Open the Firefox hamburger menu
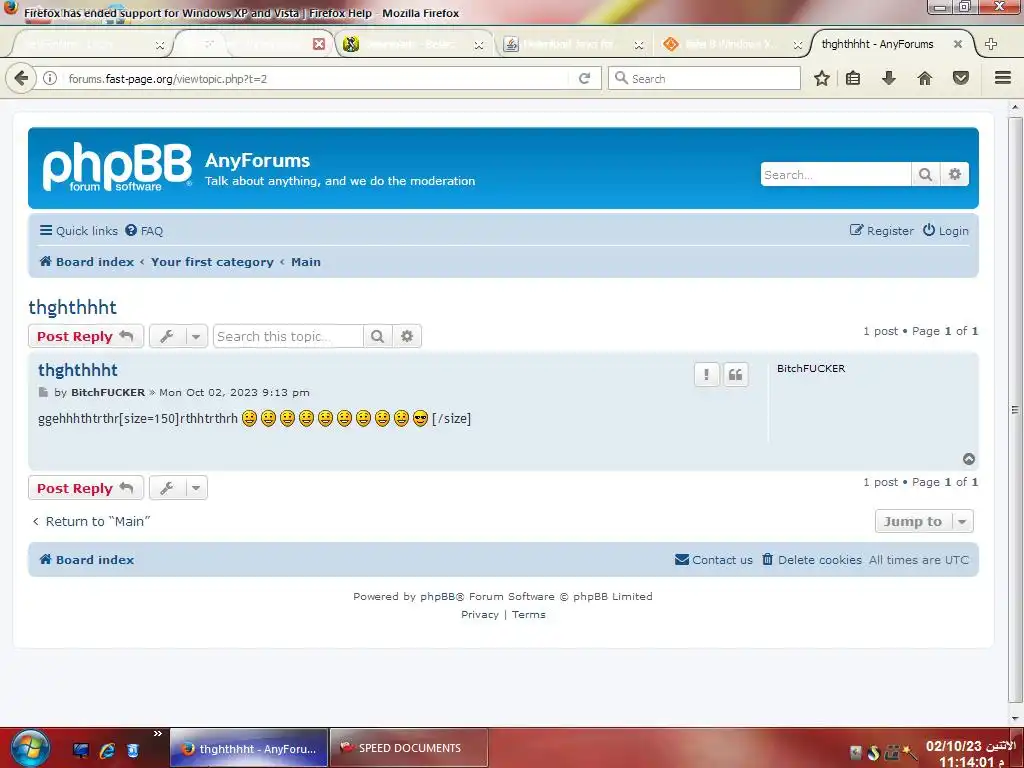 (1003, 78)
